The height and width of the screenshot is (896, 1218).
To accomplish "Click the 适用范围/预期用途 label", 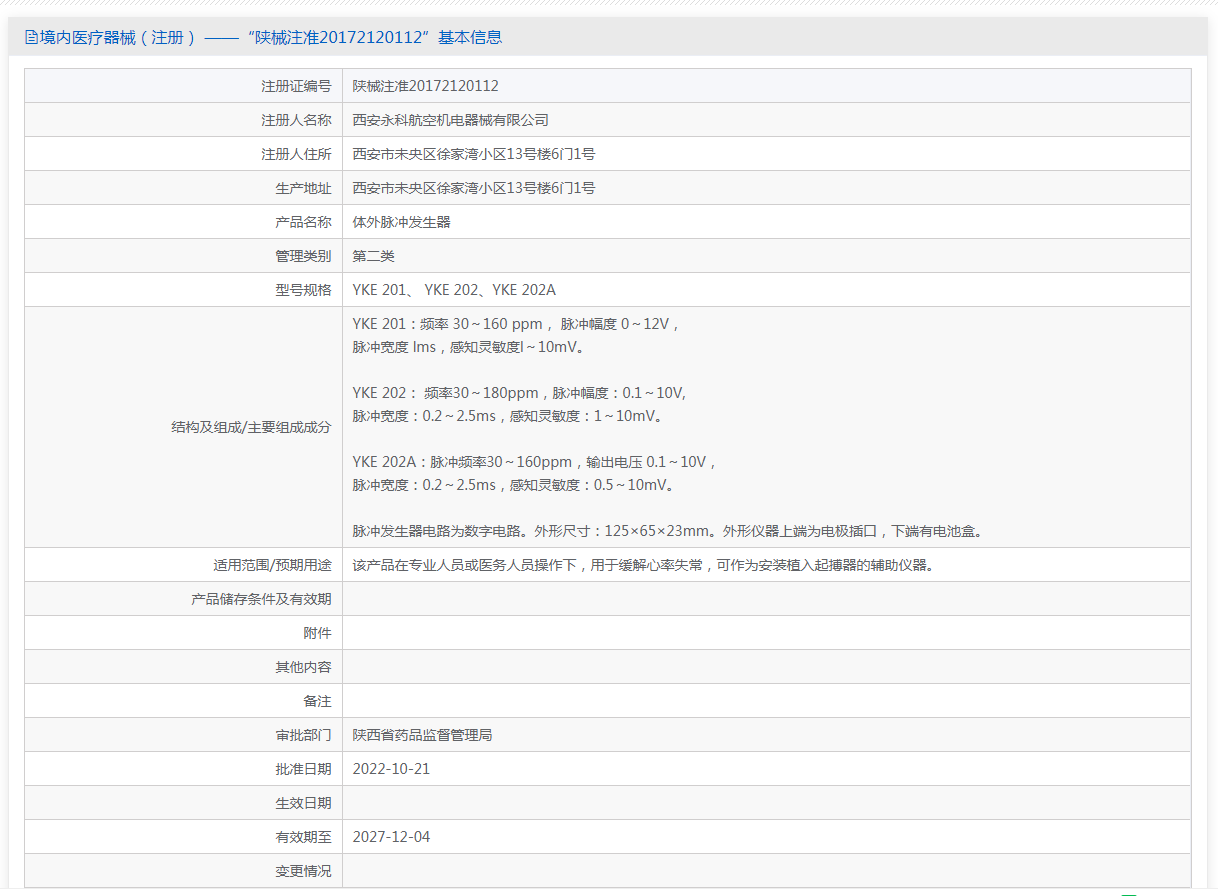I will tap(272, 565).
